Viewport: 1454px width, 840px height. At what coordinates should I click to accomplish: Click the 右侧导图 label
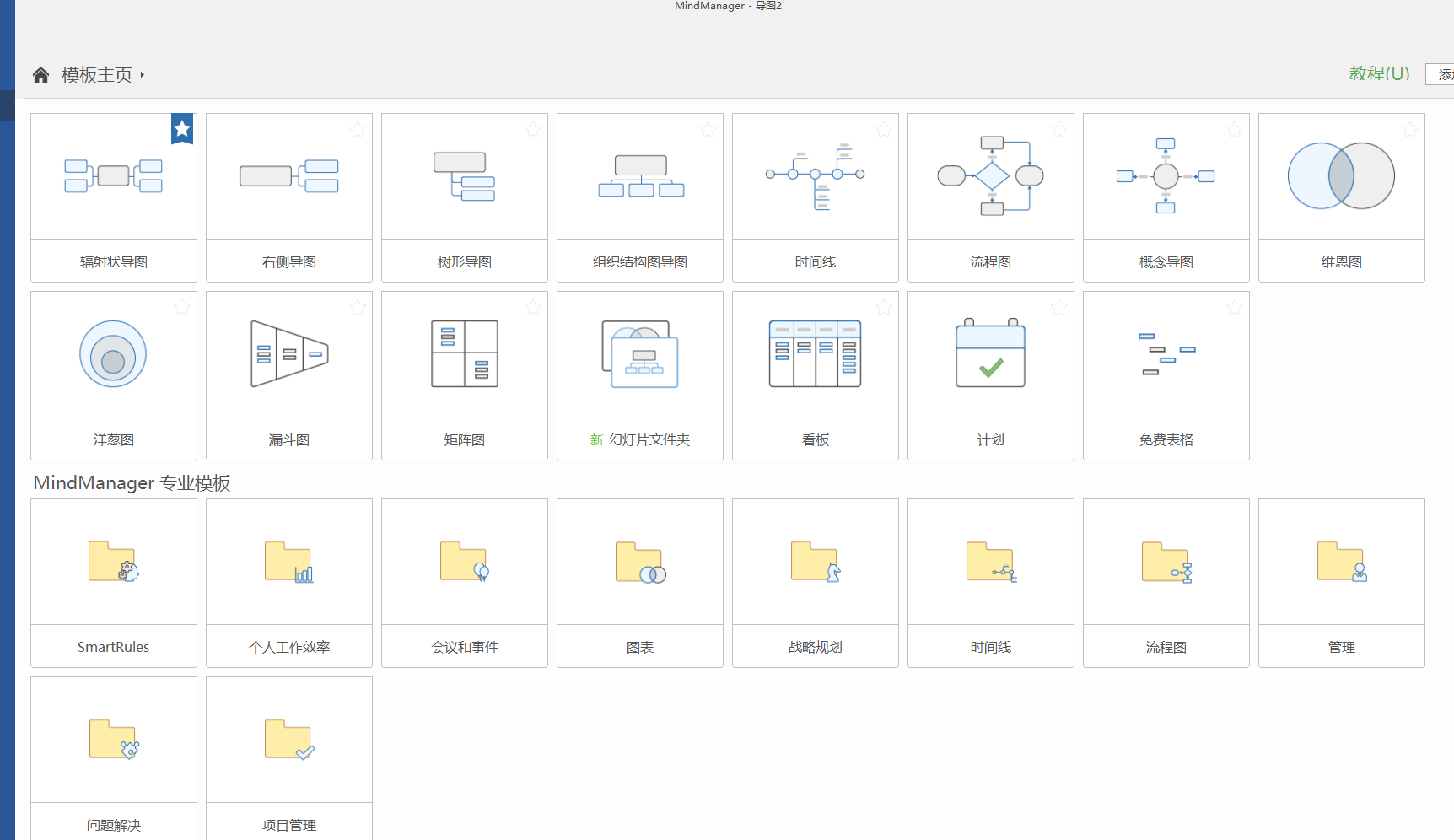click(x=289, y=262)
